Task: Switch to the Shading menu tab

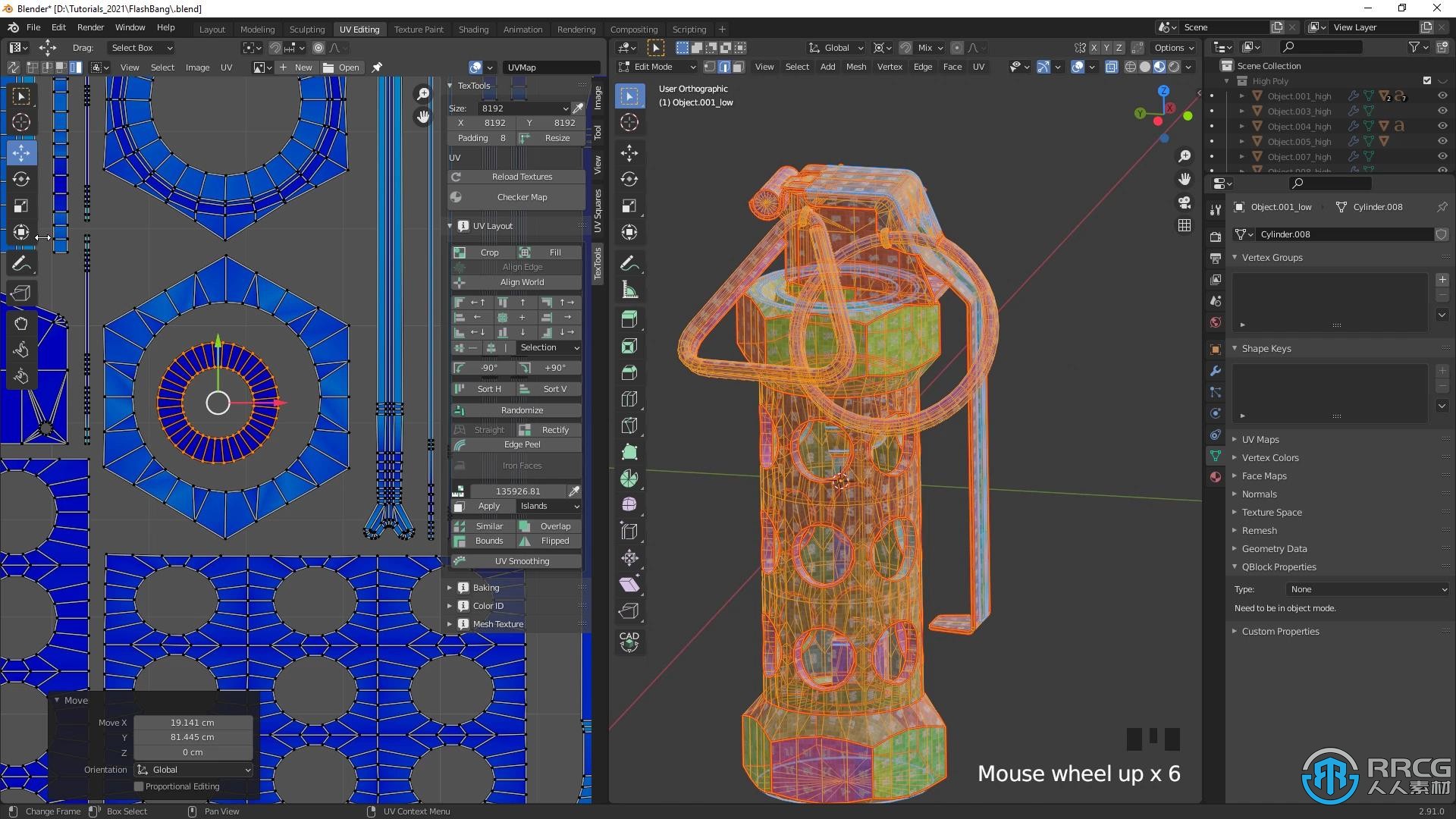Action: (473, 28)
